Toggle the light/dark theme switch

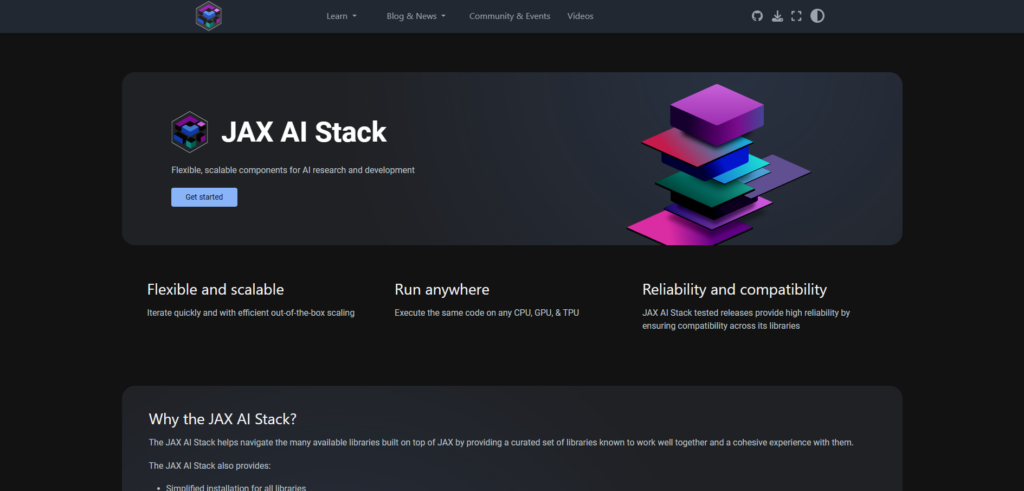pos(817,16)
